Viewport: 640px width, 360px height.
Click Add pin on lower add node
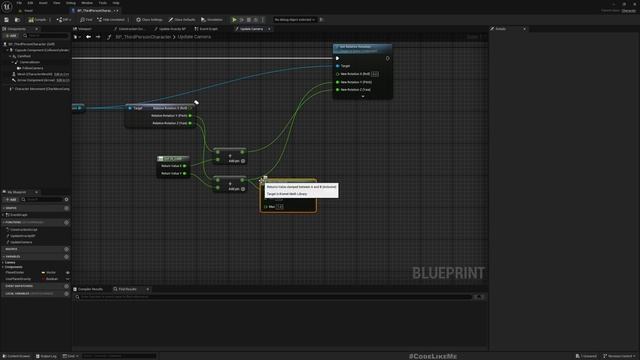click(237, 189)
